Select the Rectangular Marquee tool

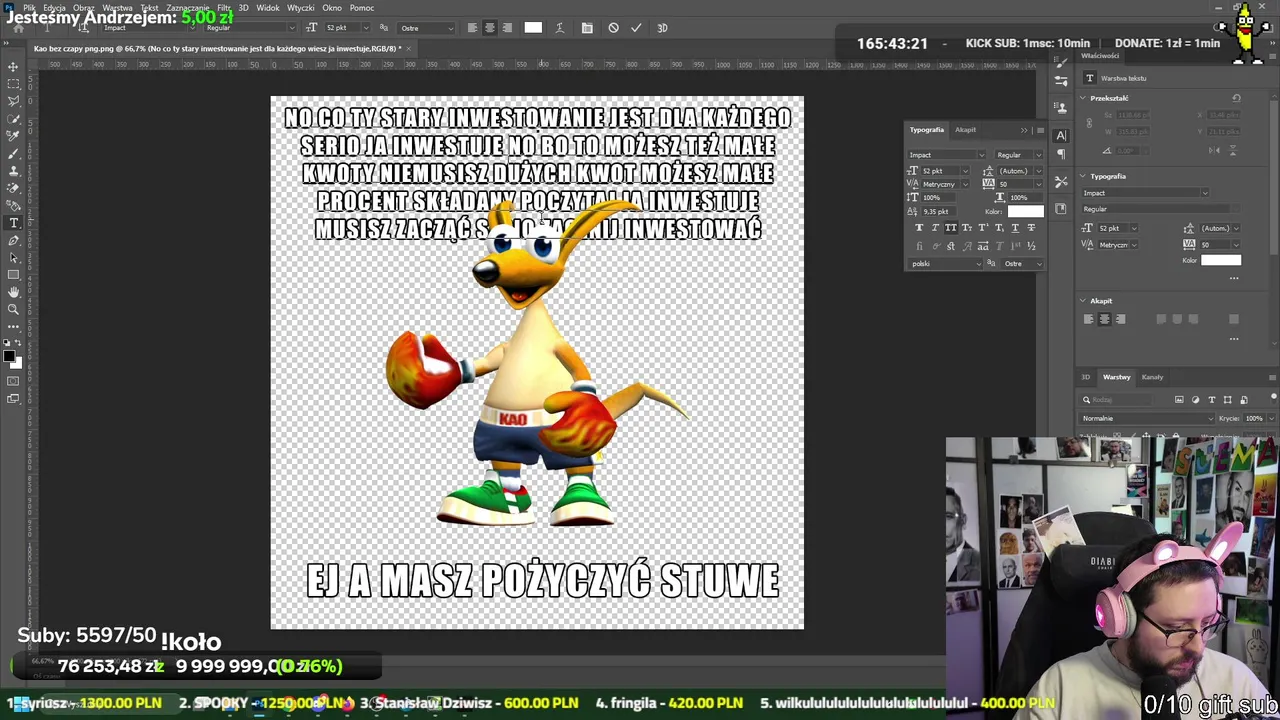point(13,84)
